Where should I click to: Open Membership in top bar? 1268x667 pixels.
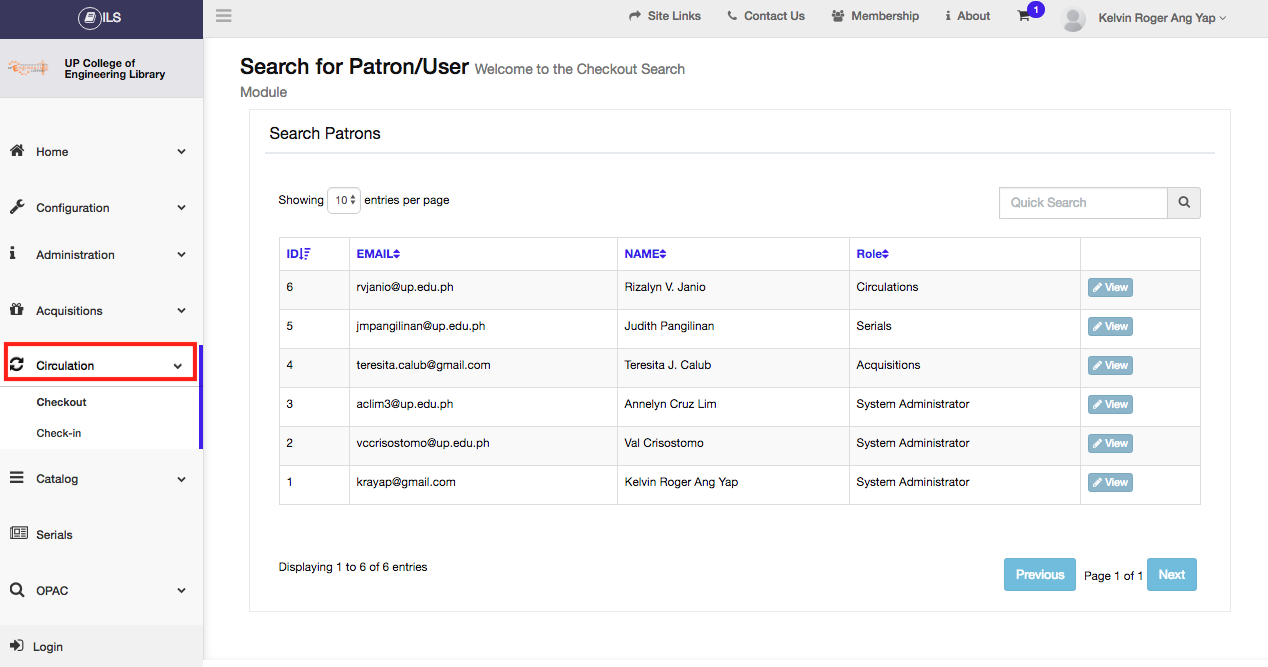pos(875,16)
